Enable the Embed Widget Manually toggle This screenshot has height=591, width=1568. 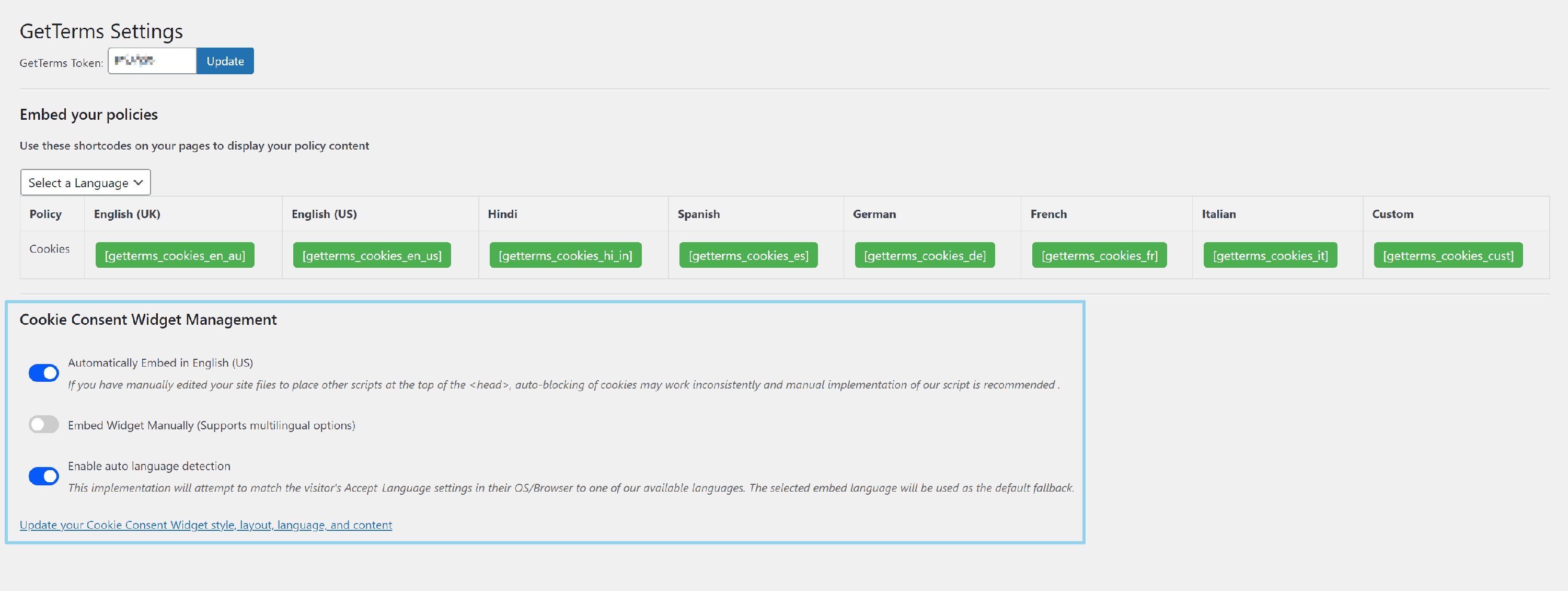pos(44,425)
